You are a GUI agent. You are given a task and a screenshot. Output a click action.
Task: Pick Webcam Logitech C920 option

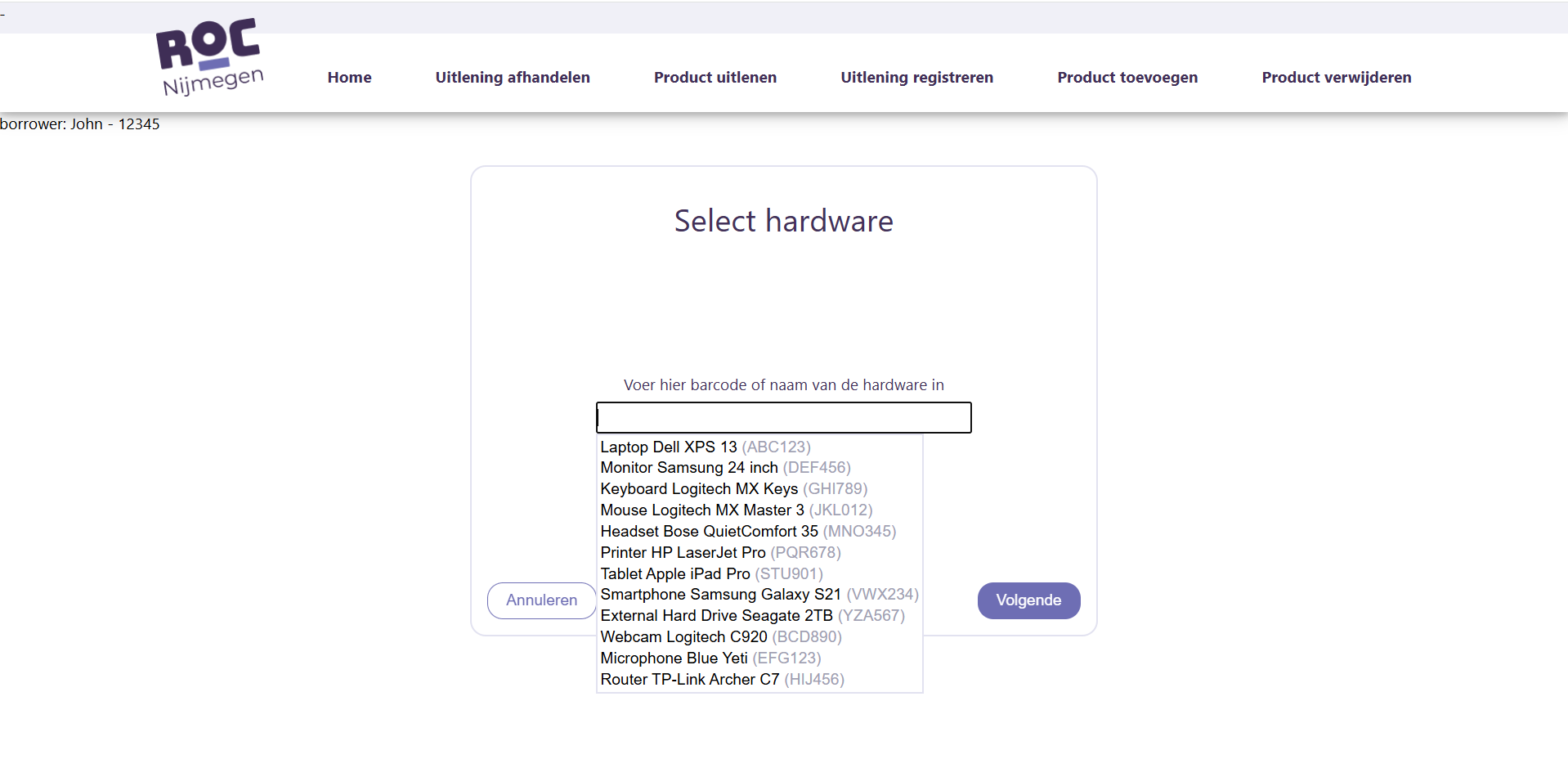(759, 637)
